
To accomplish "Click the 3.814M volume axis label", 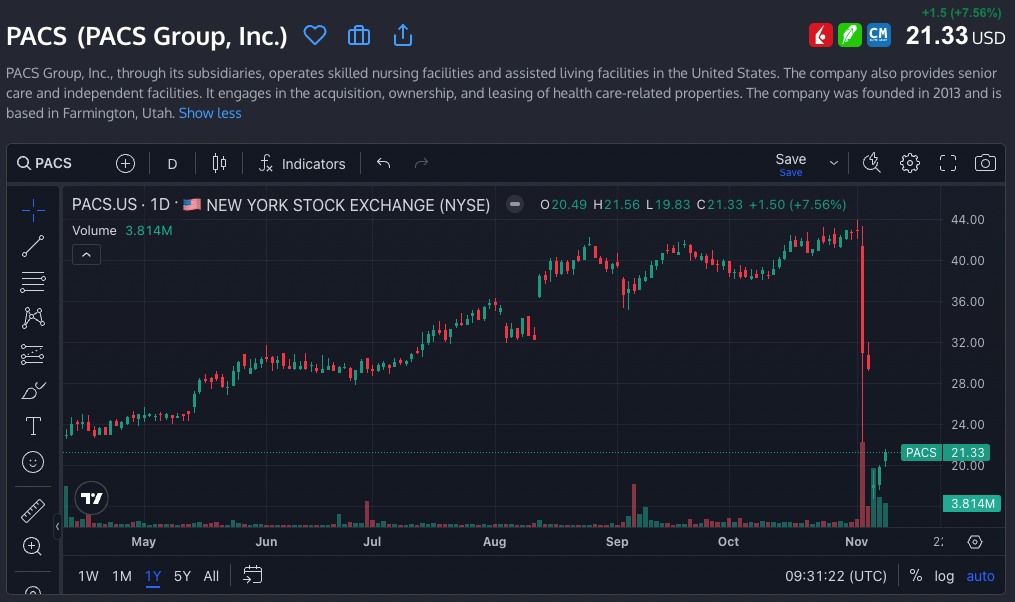I will tap(972, 504).
